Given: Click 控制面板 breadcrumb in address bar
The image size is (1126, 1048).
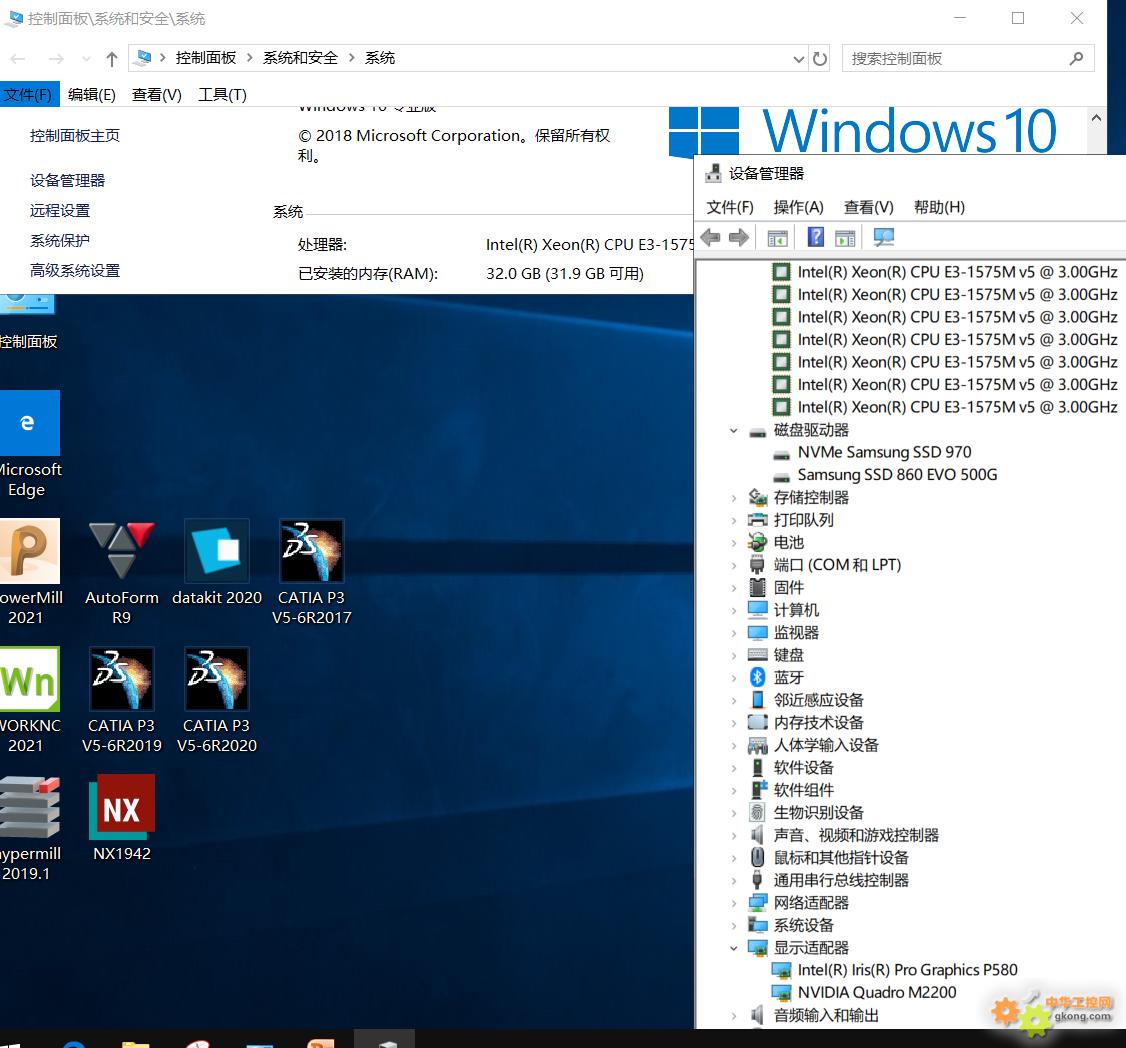Looking at the screenshot, I should (x=206, y=58).
